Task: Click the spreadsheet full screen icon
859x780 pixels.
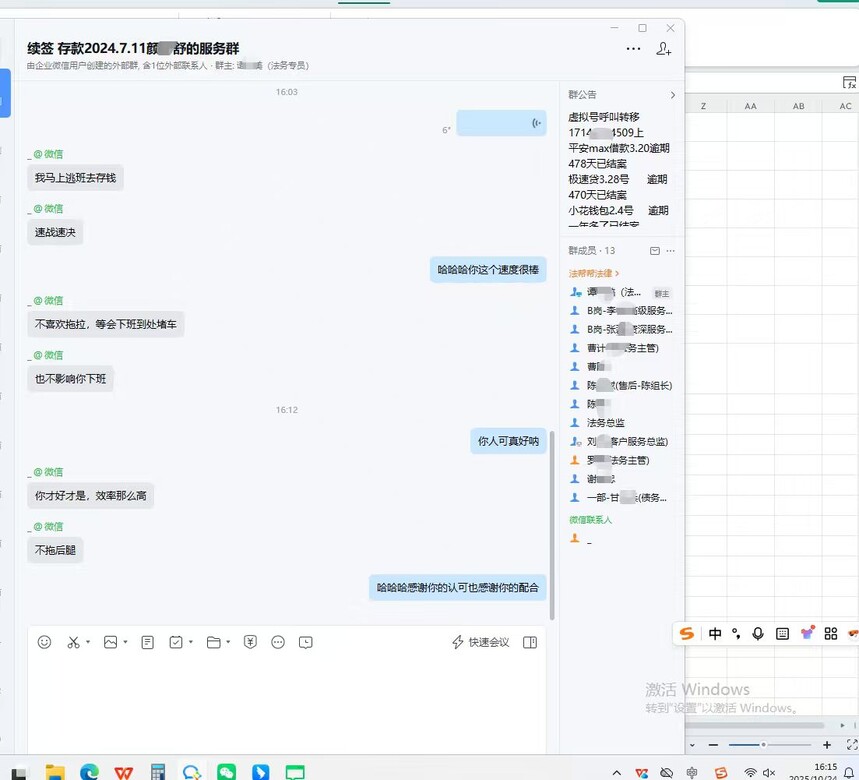Action: pos(852,744)
